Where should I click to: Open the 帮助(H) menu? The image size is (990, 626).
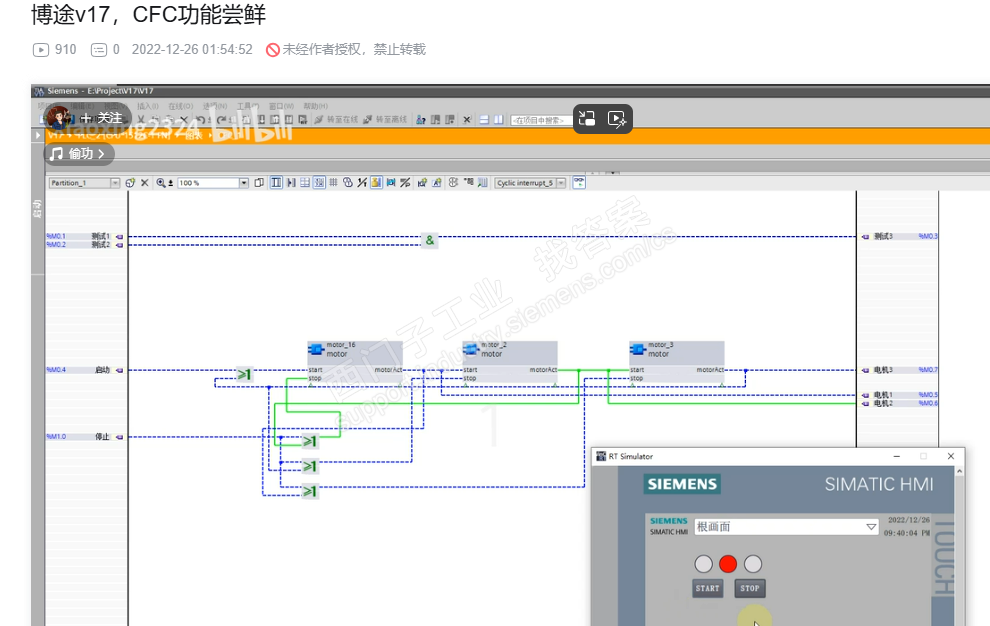pyautogui.click(x=316, y=106)
